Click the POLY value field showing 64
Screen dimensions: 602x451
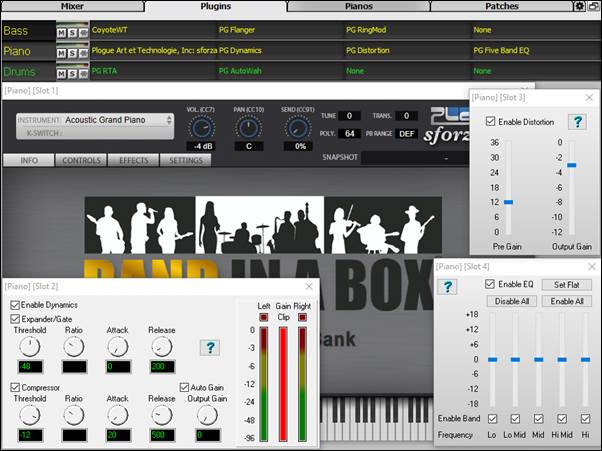click(349, 134)
